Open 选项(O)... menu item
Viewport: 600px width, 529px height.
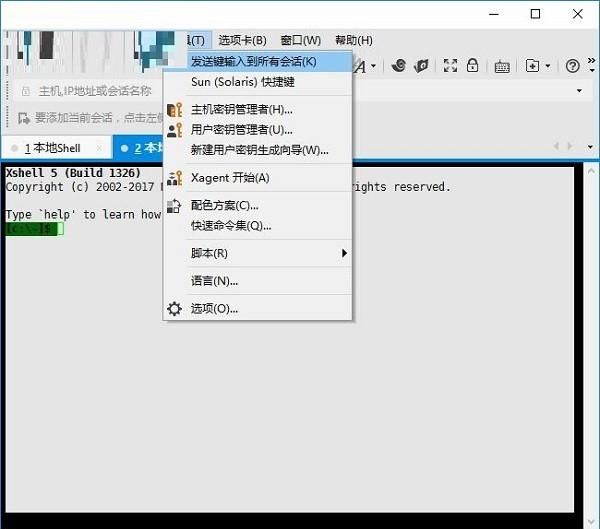(258, 309)
